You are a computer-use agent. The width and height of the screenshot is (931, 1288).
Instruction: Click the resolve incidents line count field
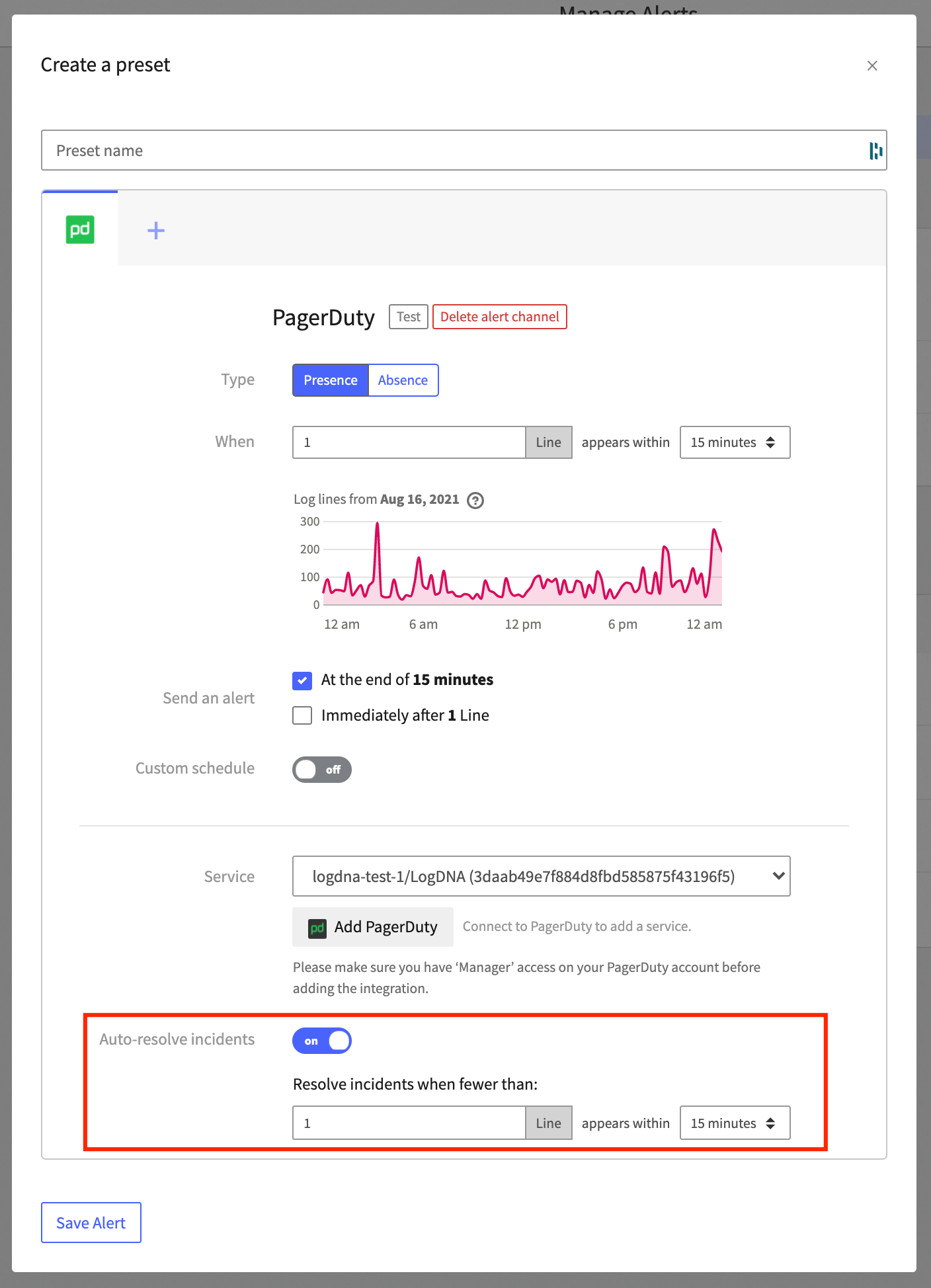(x=409, y=1123)
